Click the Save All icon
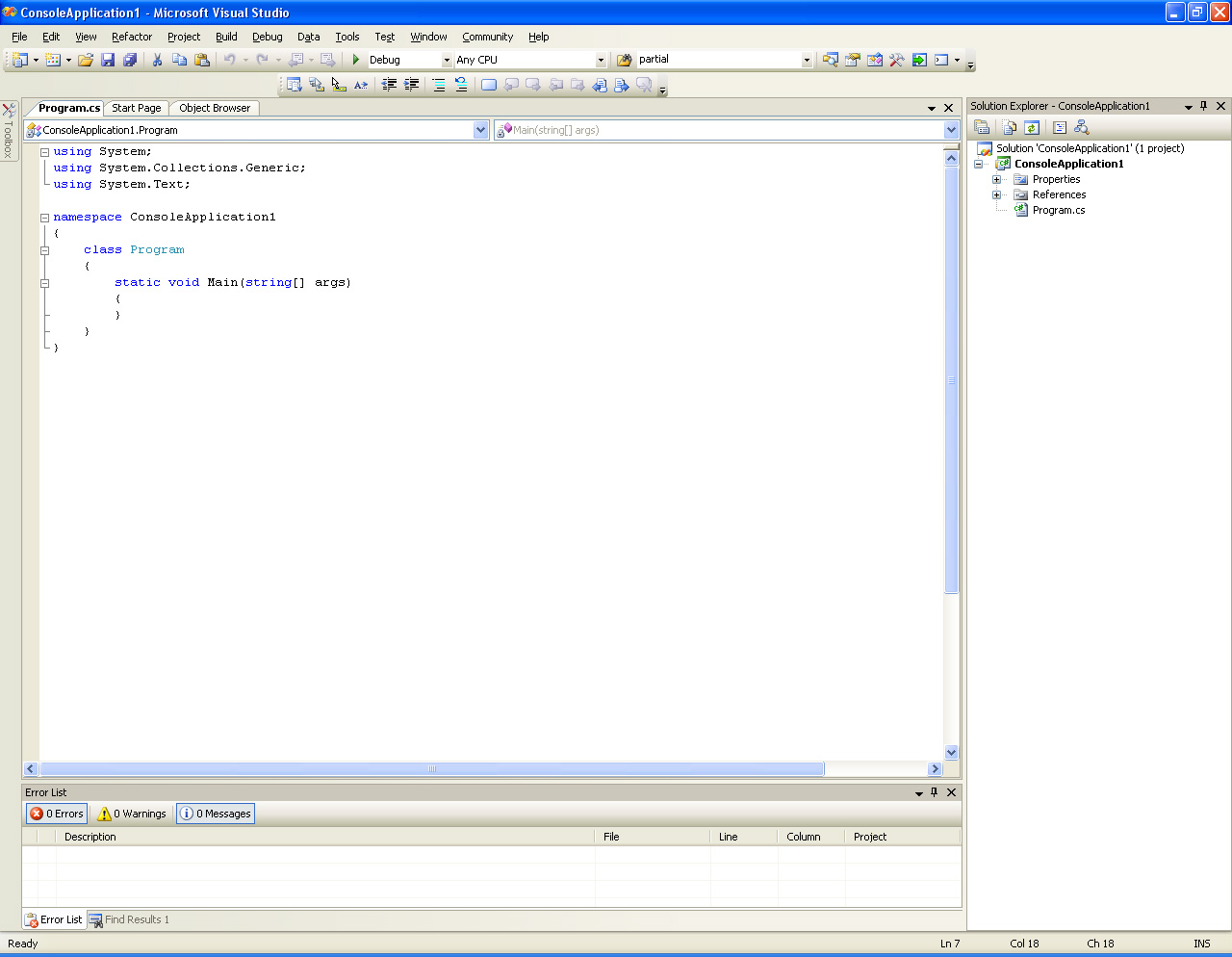Screen dimensions: 1232x957 click(x=130, y=60)
